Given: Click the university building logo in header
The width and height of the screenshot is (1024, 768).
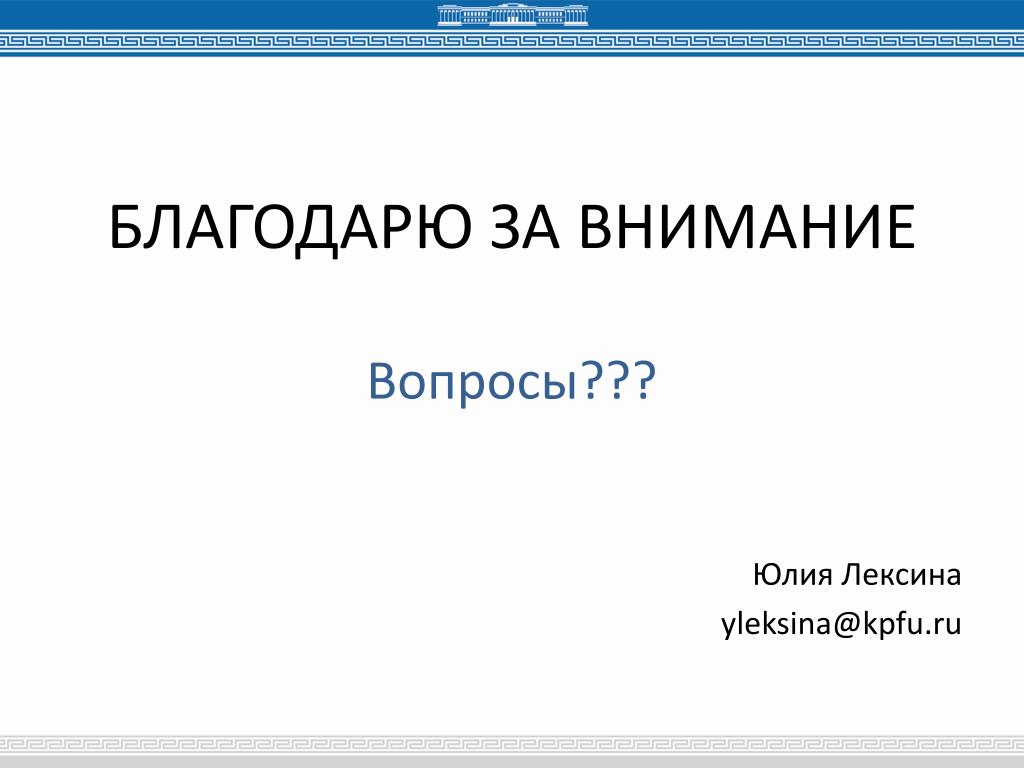Looking at the screenshot, I should [x=513, y=14].
